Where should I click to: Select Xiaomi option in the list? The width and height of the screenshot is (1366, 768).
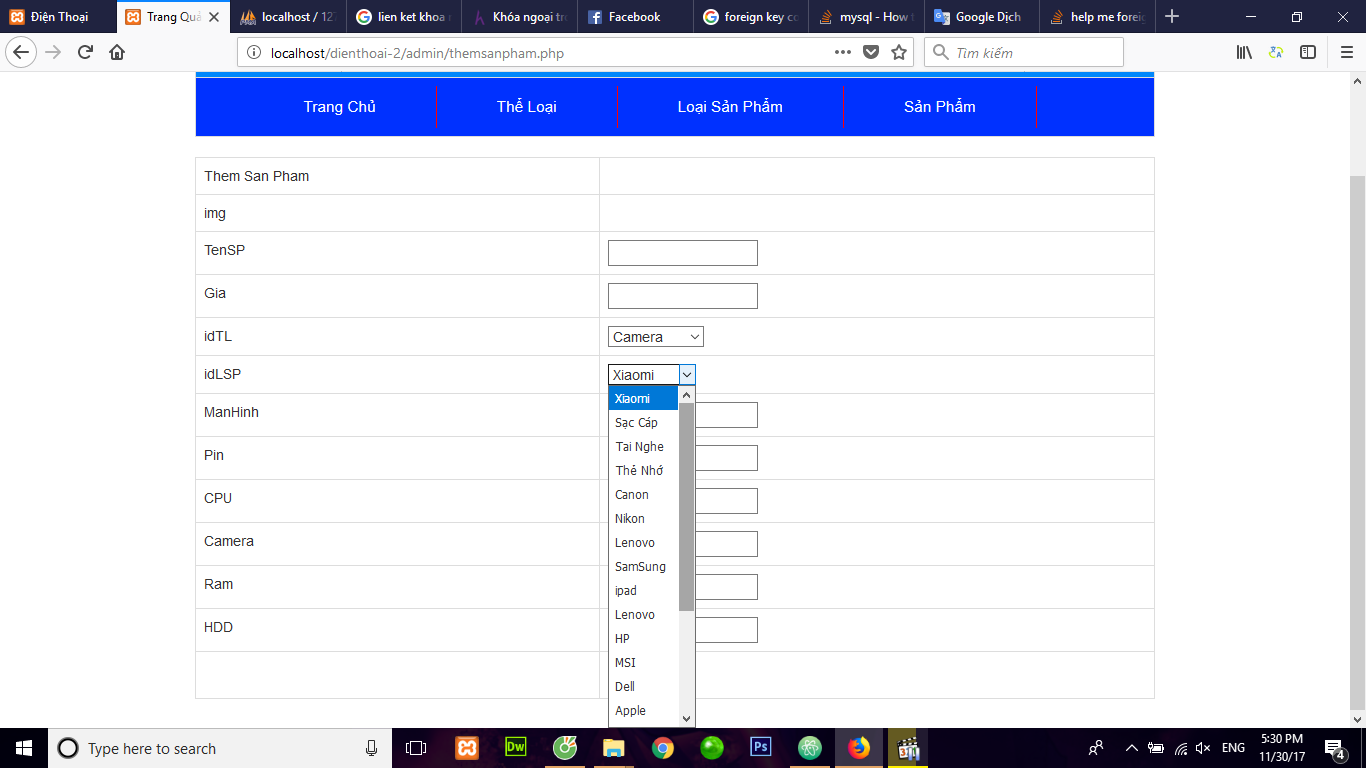pyautogui.click(x=644, y=399)
